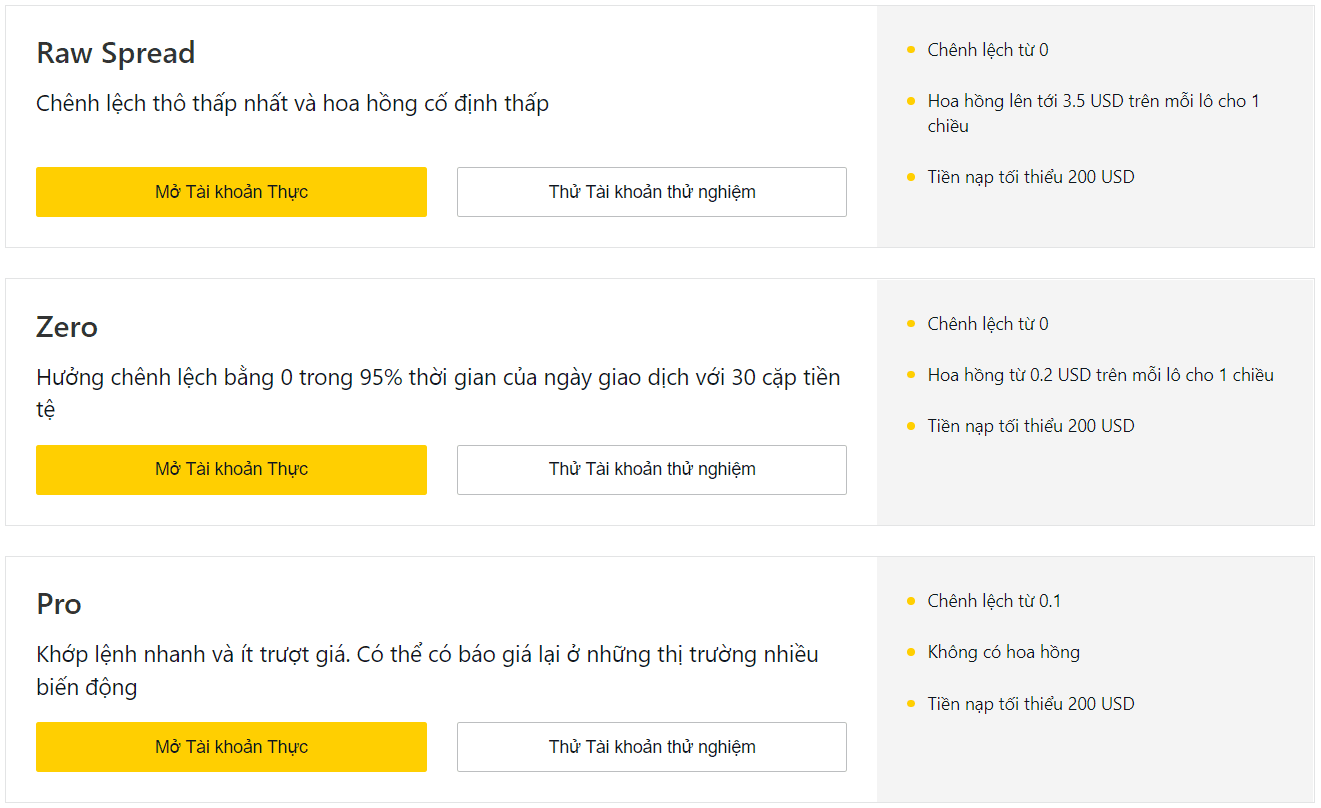Screen dimensions: 1321x808
Task: Click Mở Tài khoản Thực under Zero
Action: pyautogui.click(x=231, y=470)
